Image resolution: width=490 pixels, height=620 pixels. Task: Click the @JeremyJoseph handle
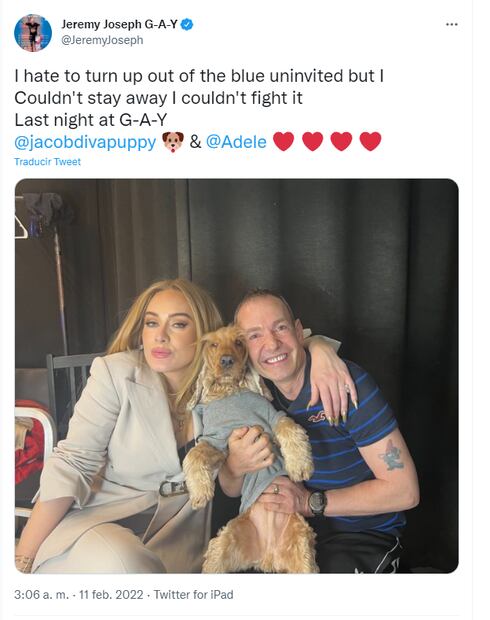102,40
